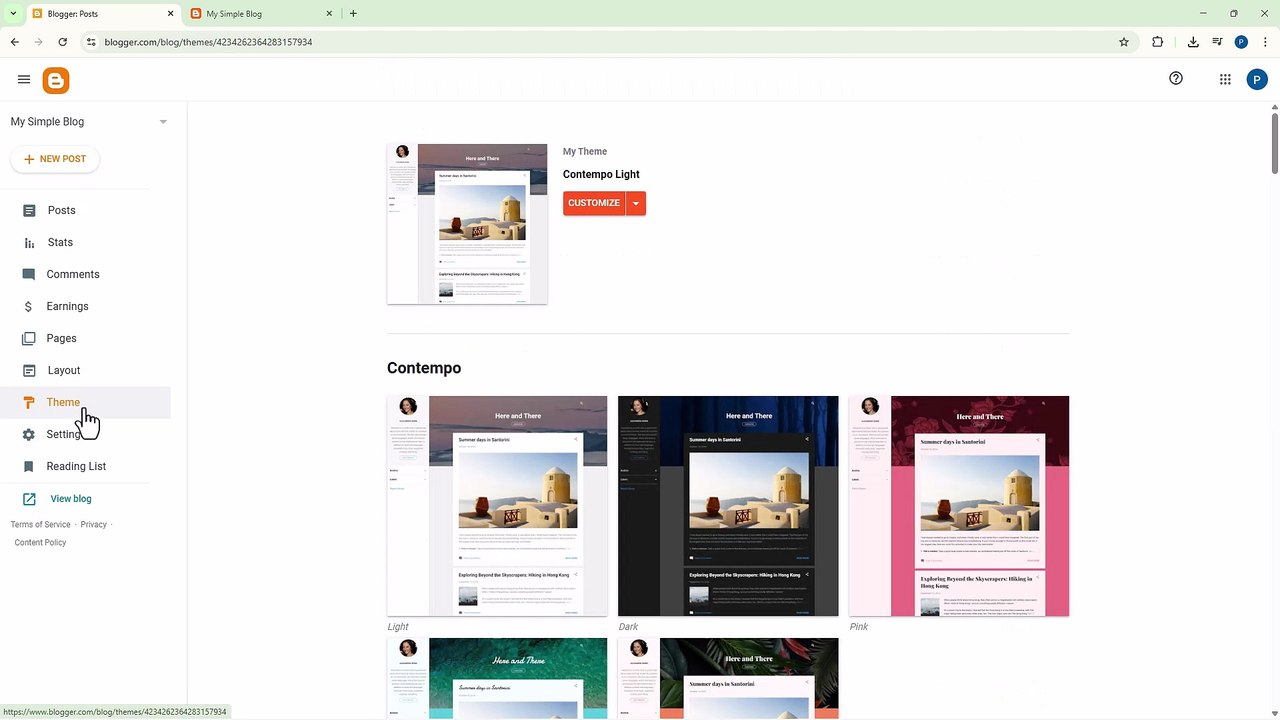
Task: Select the Contempo Dark theme thumbnail
Action: [728, 506]
